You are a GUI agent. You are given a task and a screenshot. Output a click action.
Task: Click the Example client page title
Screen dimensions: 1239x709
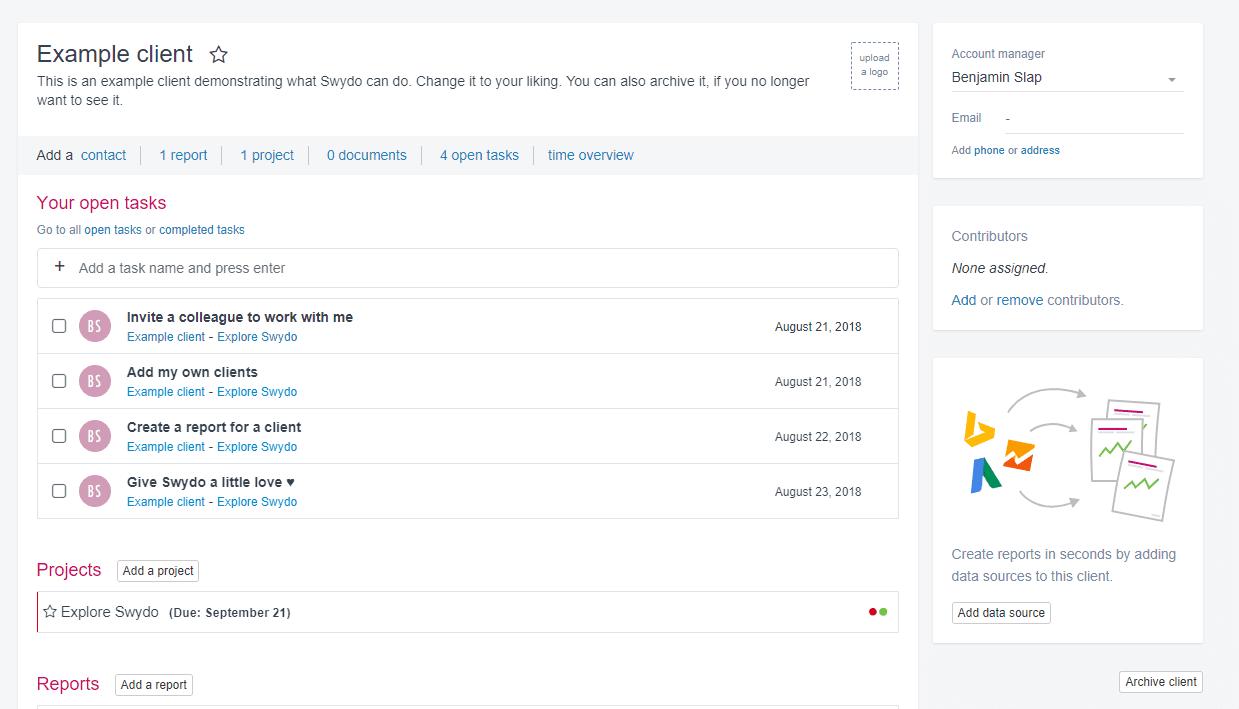115,54
